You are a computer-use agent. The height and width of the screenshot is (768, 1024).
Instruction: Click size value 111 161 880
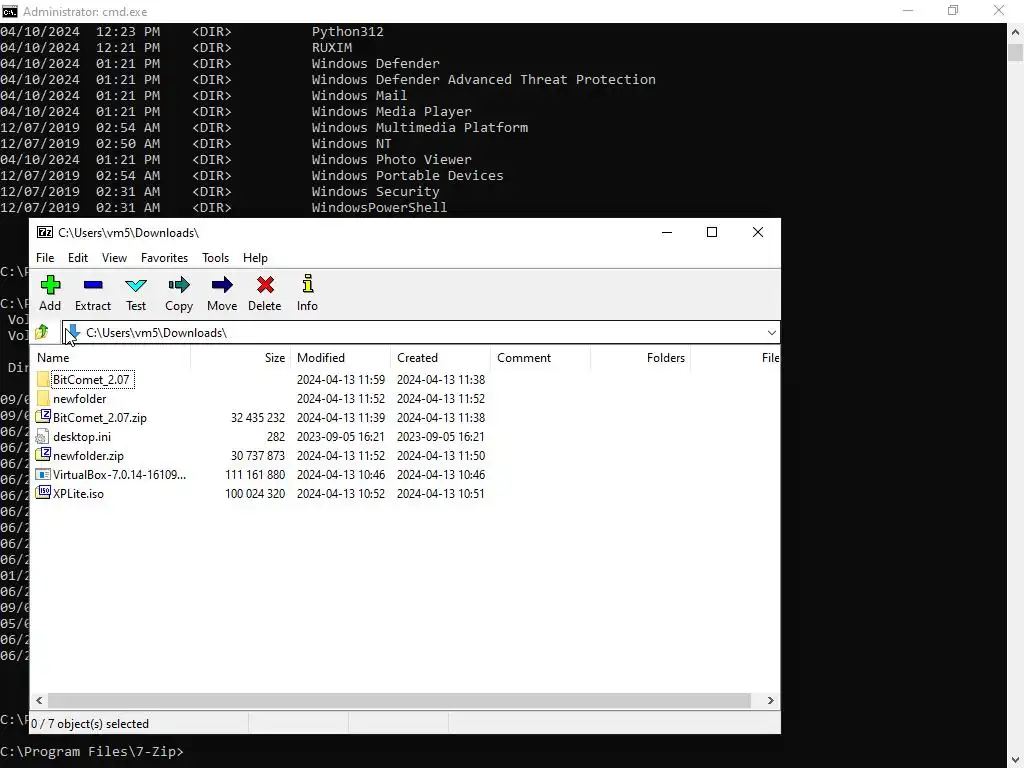(x=255, y=475)
